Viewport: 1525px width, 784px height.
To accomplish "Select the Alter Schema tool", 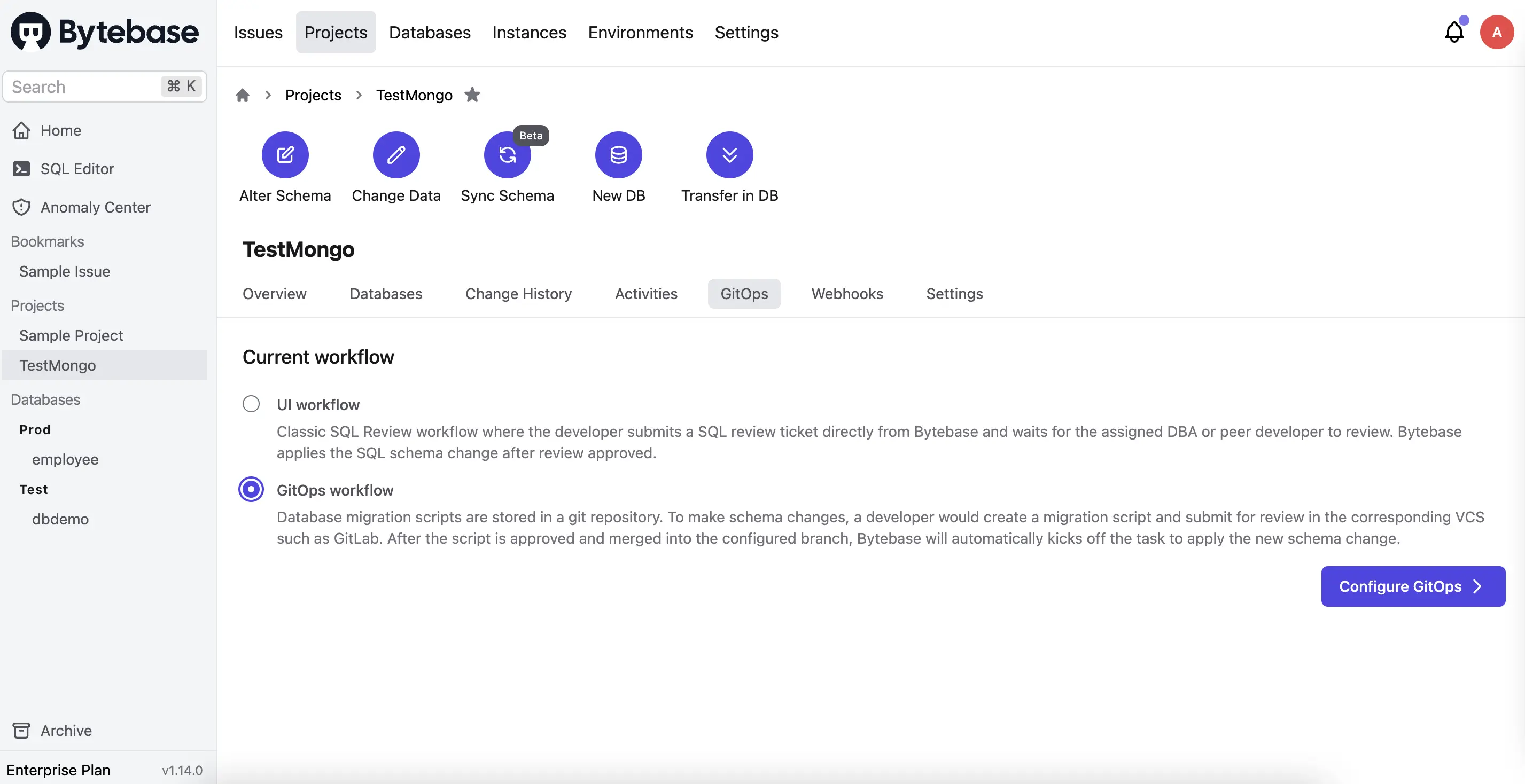I will [x=285, y=155].
